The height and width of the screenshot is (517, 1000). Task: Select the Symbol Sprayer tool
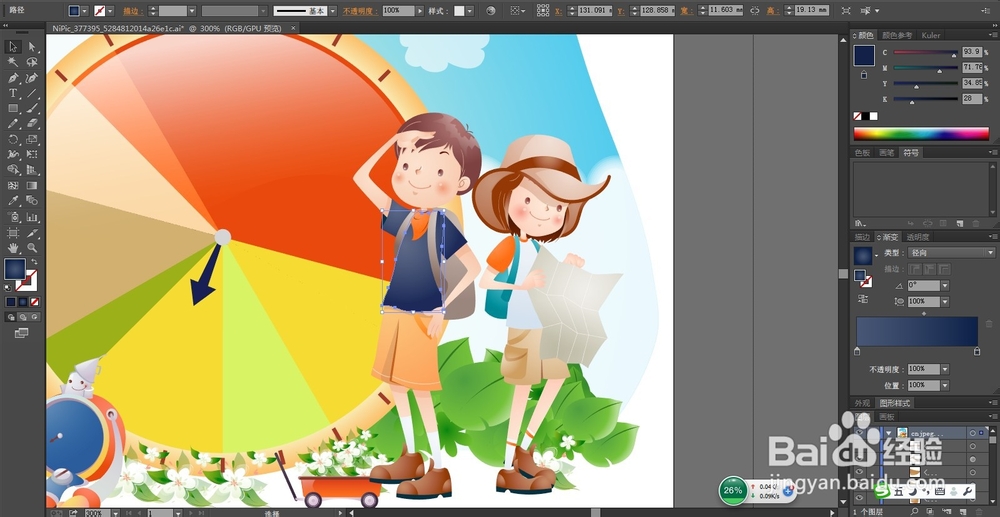click(13, 217)
